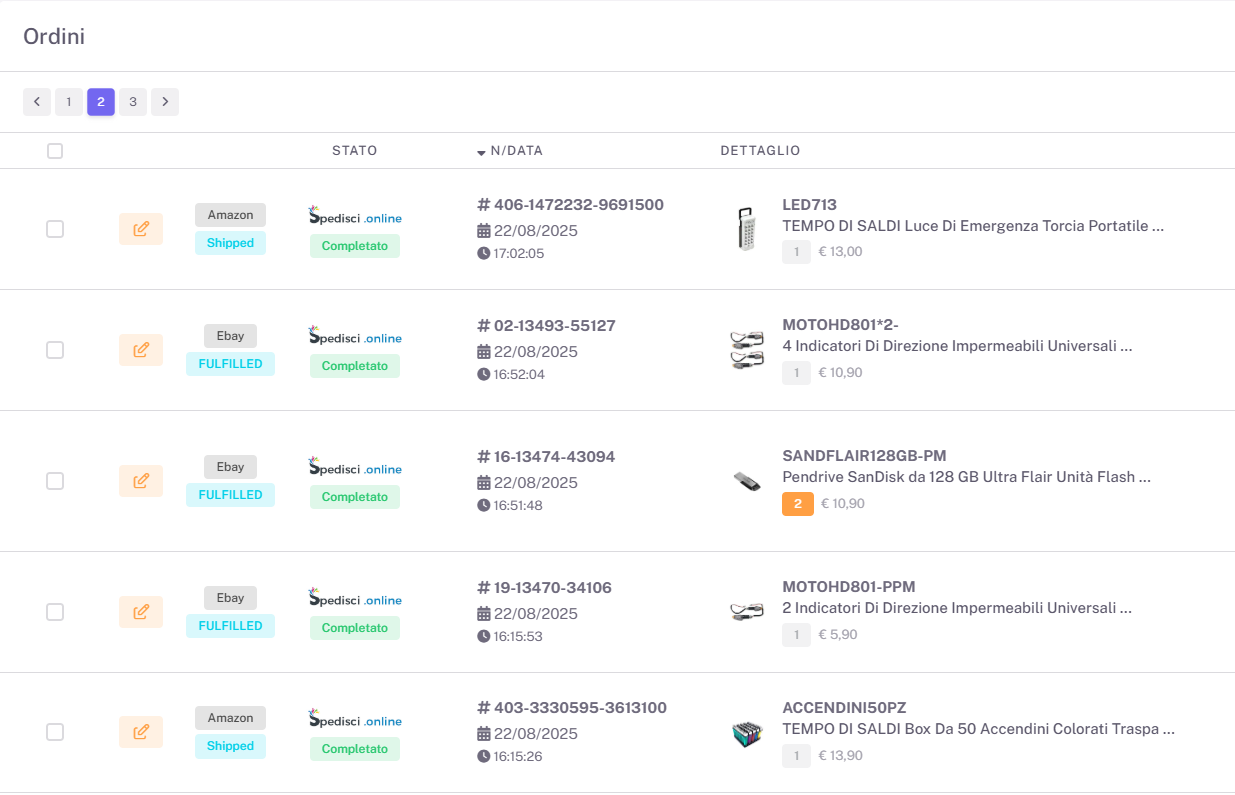Open edit icon for order 403-3330595-3613100
1235x795 pixels.
tap(141, 732)
